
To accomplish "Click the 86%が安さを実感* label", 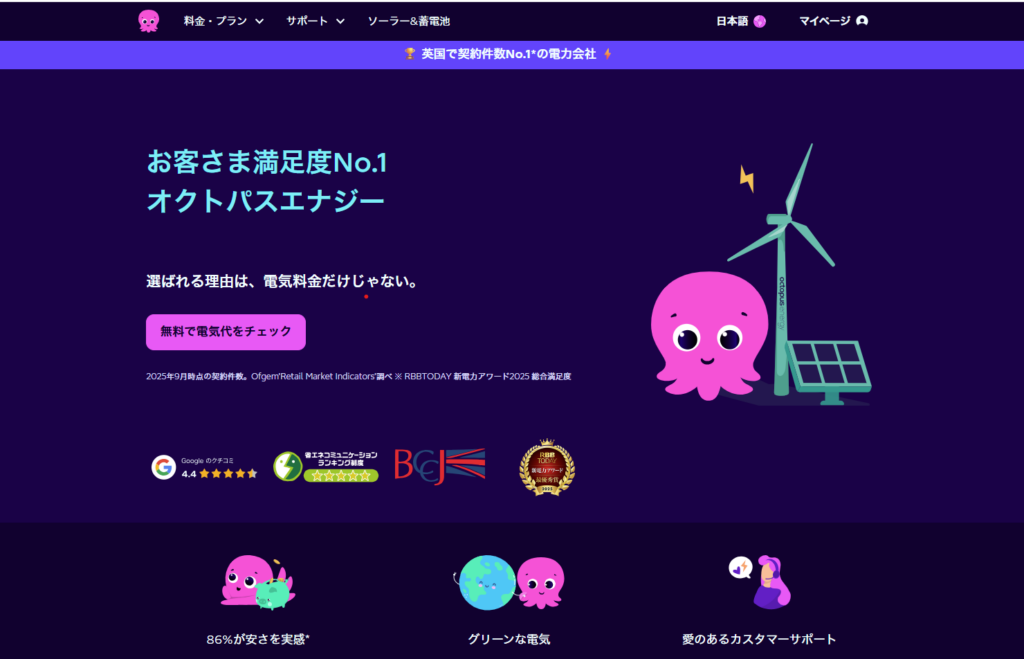I will pos(258,639).
